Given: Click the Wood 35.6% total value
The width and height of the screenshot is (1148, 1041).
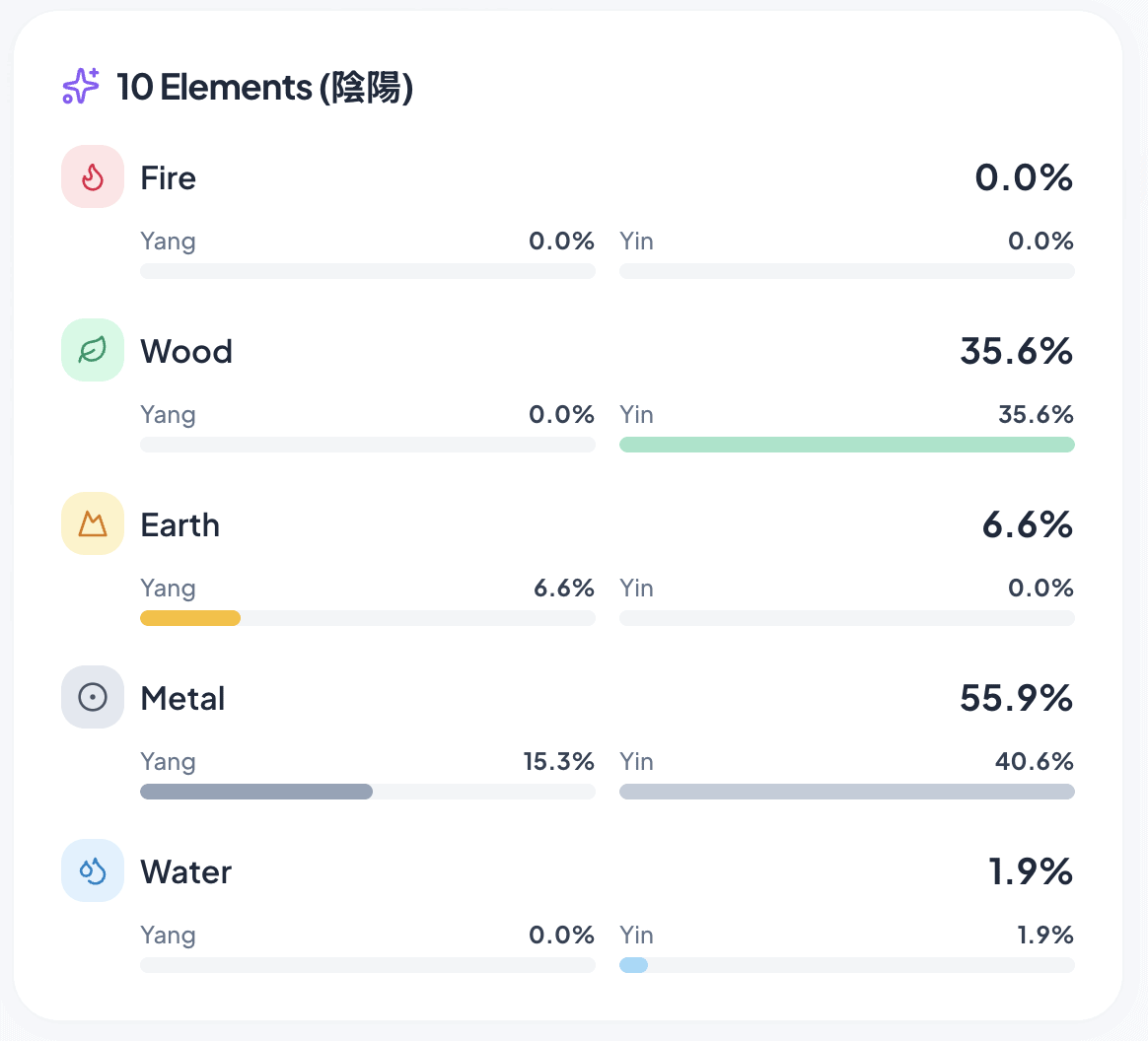Looking at the screenshot, I should [1016, 352].
